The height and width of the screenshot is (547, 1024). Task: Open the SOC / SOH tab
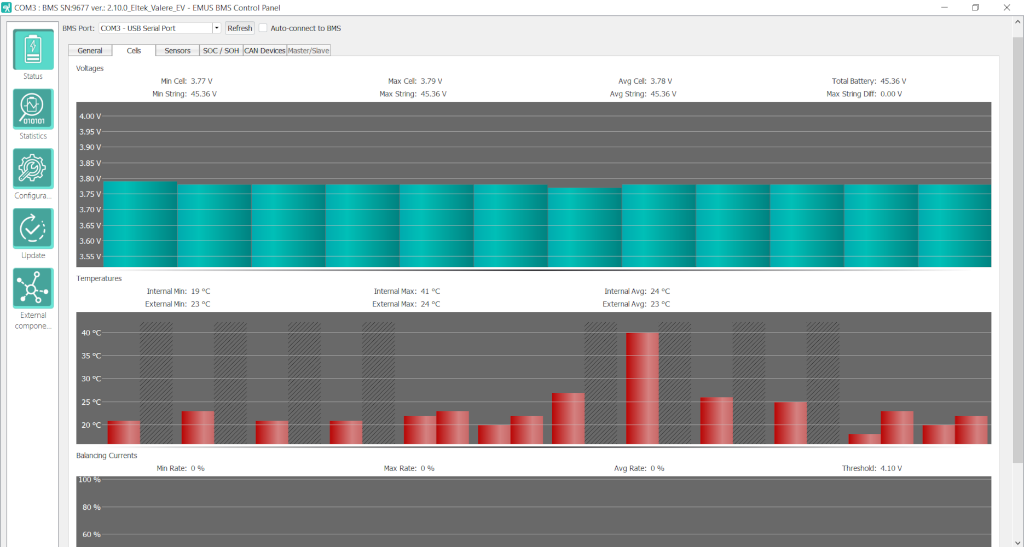pyautogui.click(x=221, y=50)
